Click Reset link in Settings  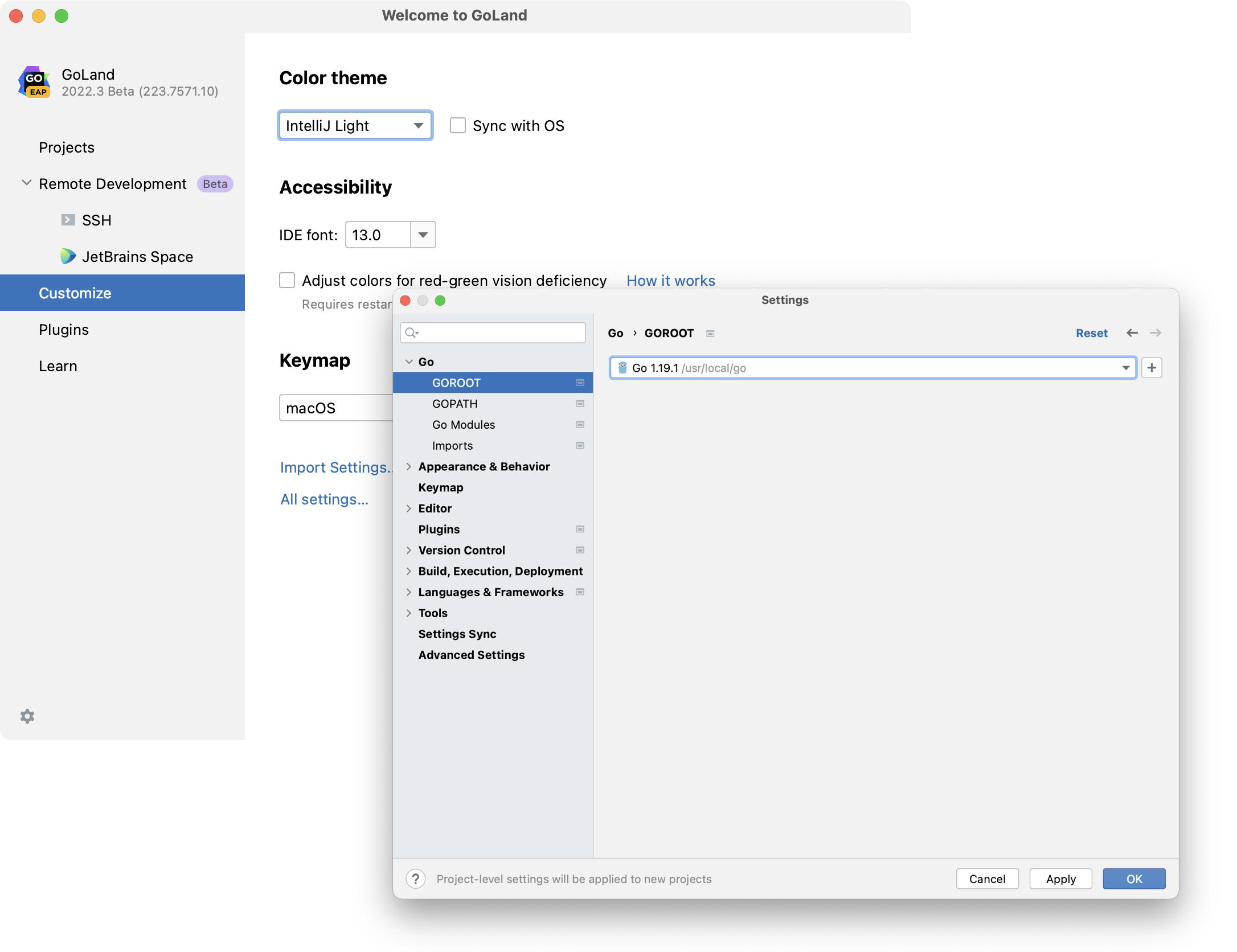[x=1091, y=333]
